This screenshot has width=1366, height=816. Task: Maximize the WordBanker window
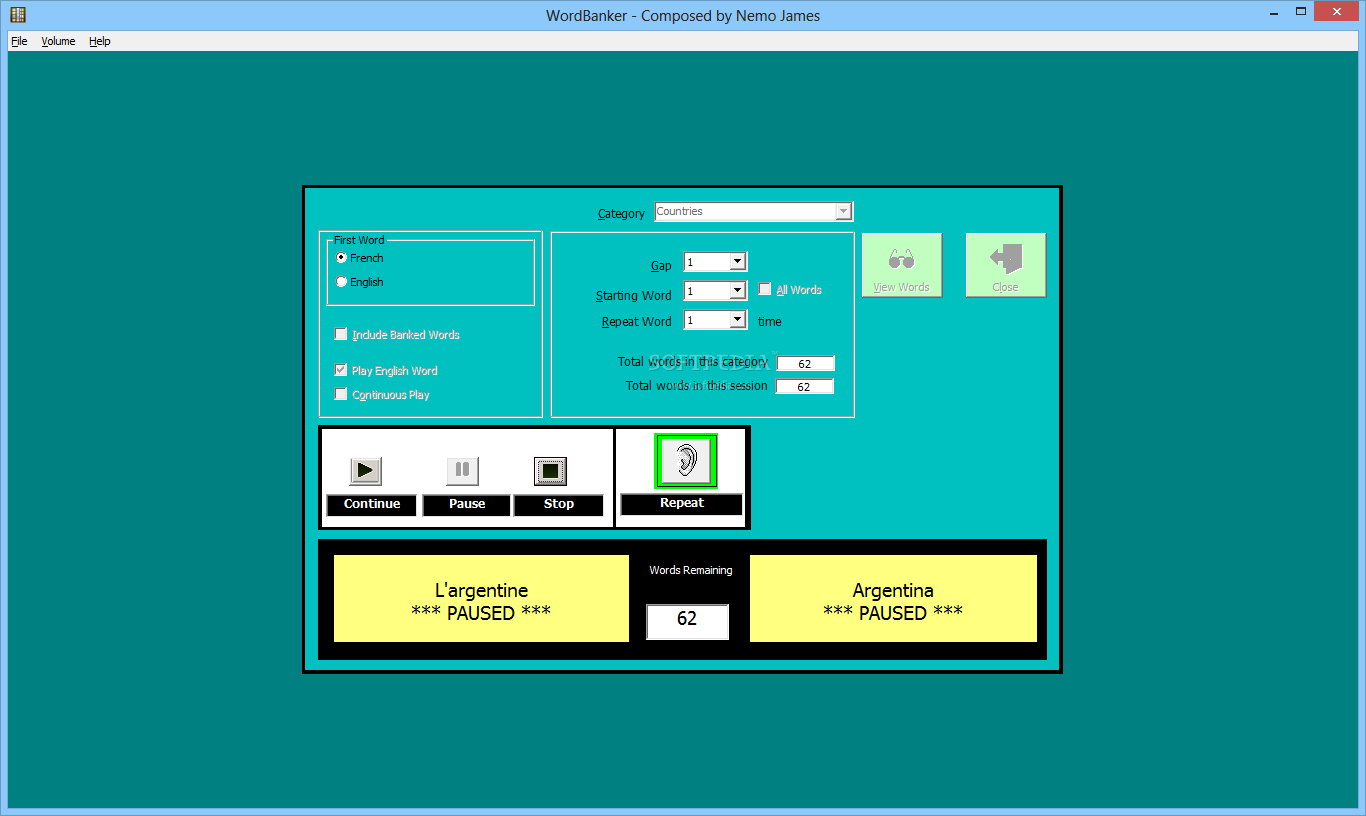click(x=1302, y=13)
